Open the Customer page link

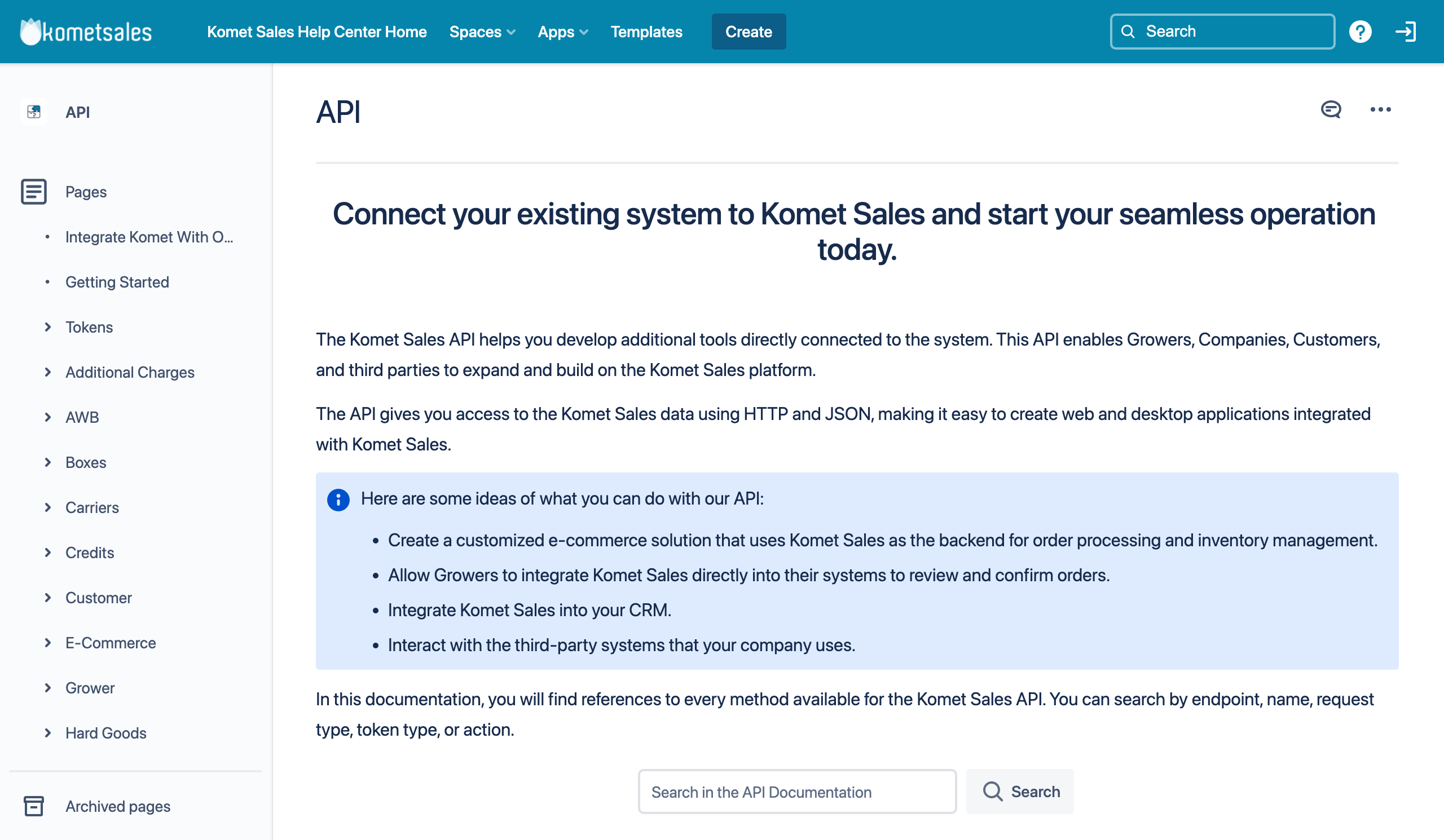(99, 598)
